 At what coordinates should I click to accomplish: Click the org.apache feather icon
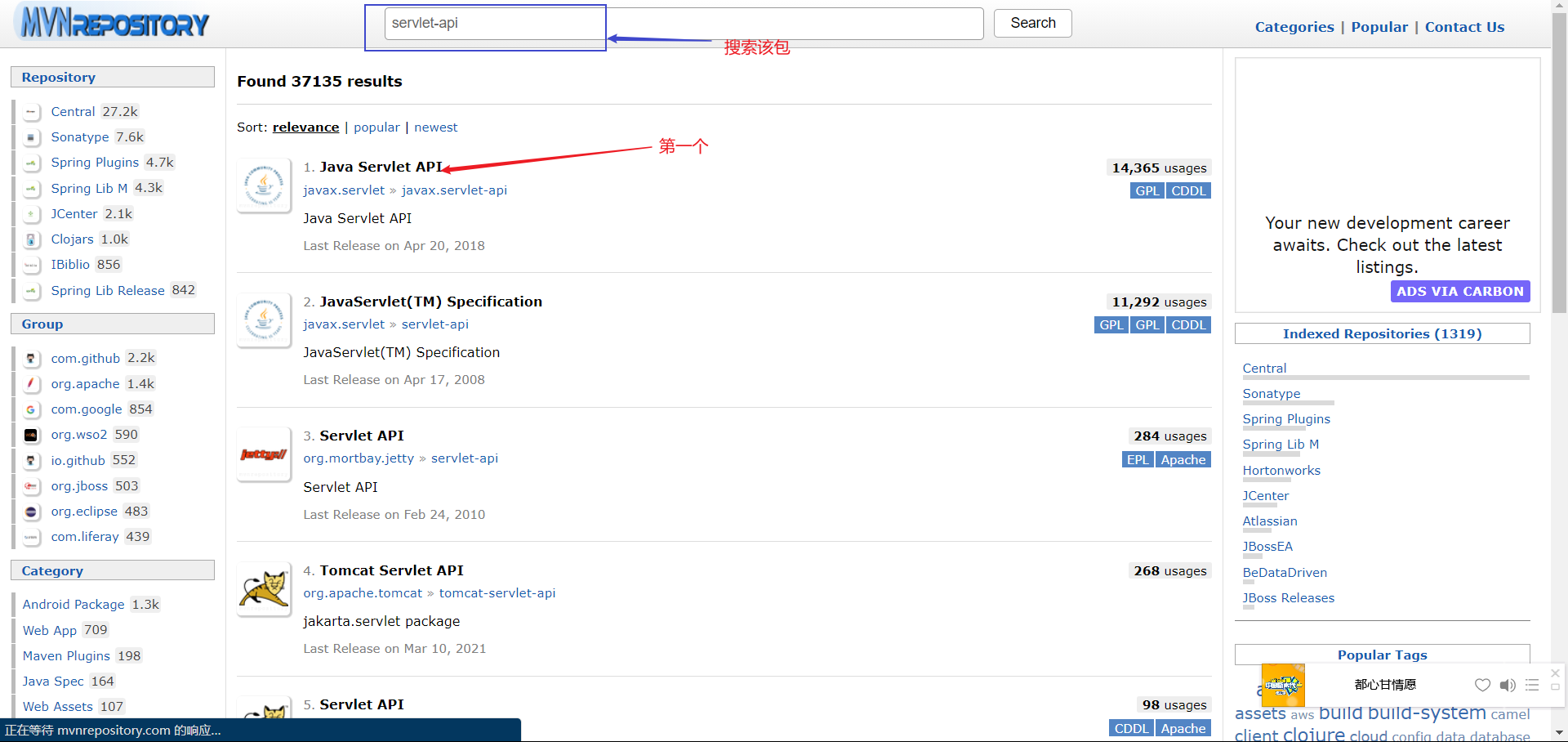coord(32,384)
